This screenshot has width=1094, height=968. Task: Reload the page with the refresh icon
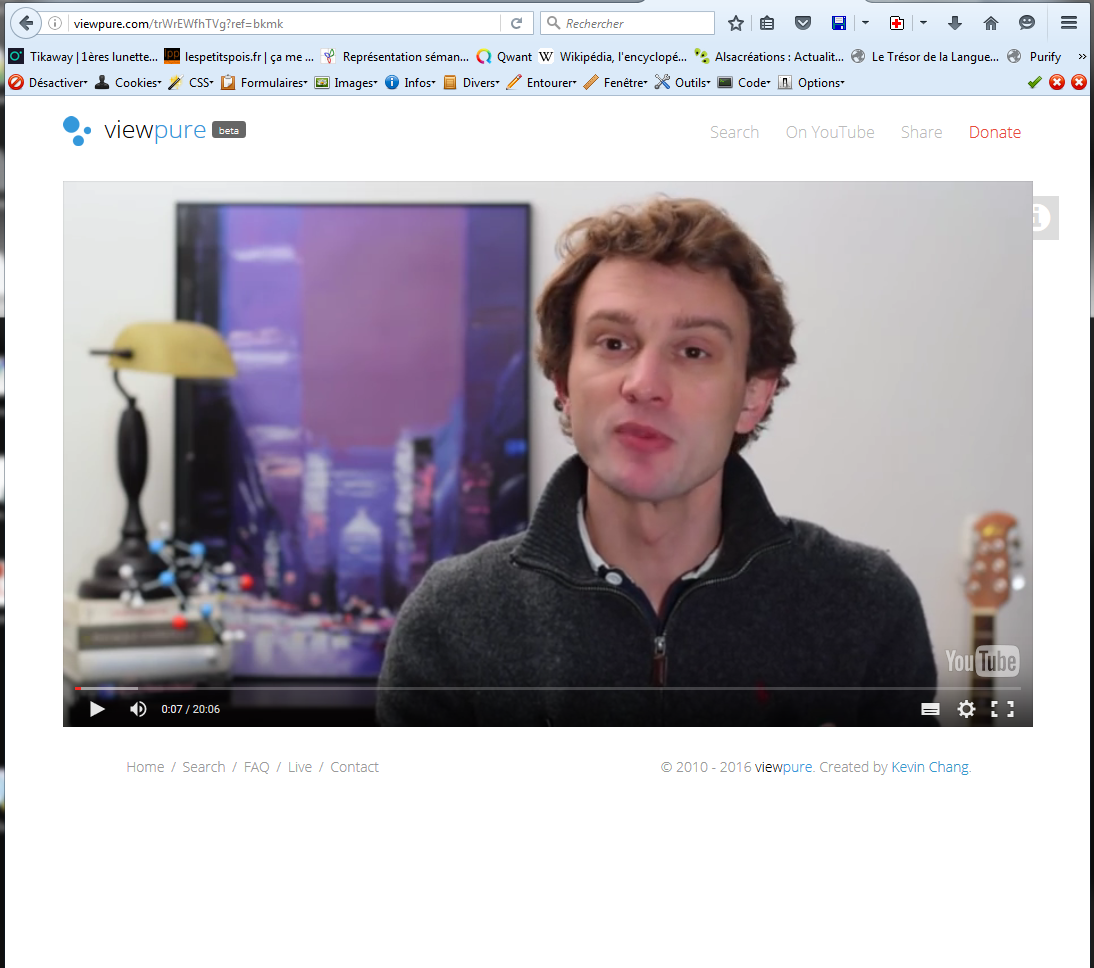(x=516, y=23)
